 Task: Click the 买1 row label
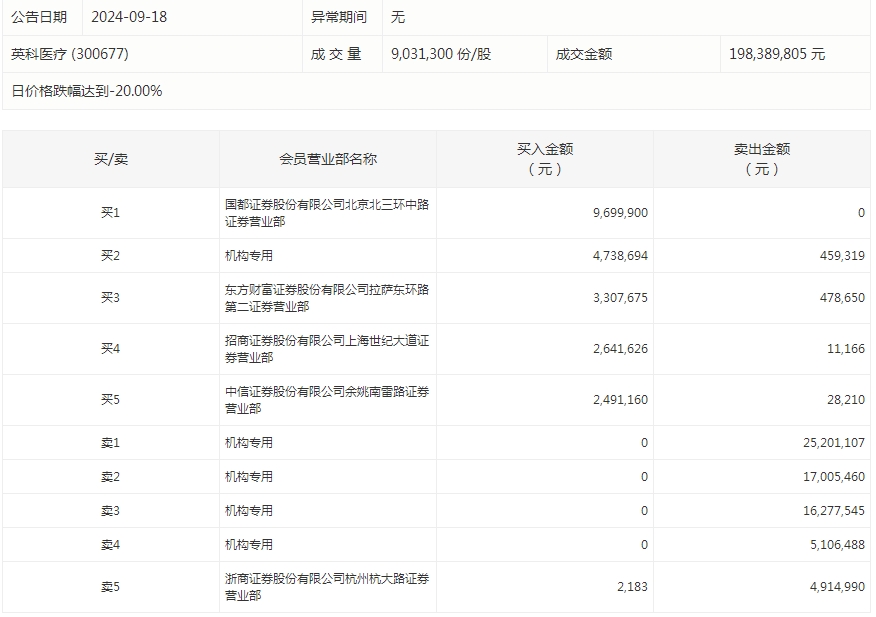[110, 213]
